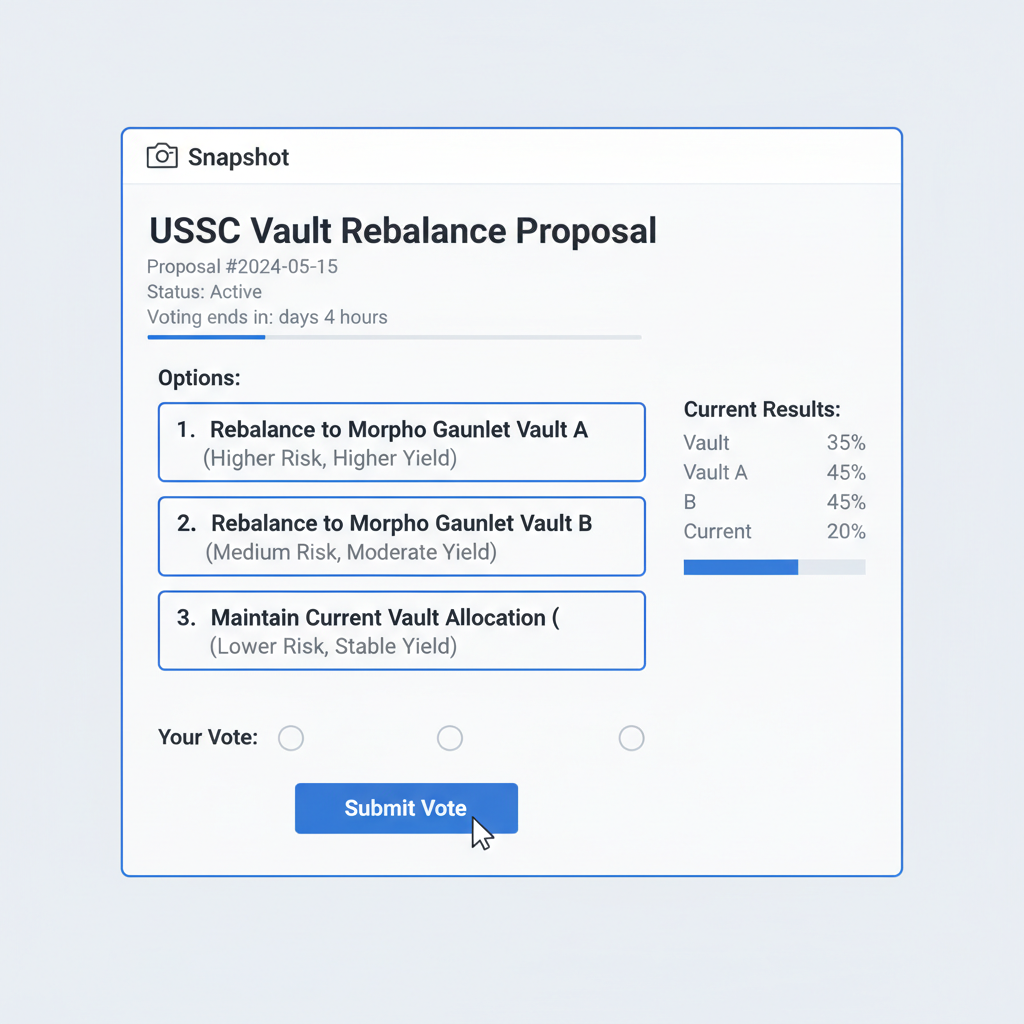Viewport: 1024px width, 1024px height.
Task: Click the Current Results progress bar
Action: [774, 567]
